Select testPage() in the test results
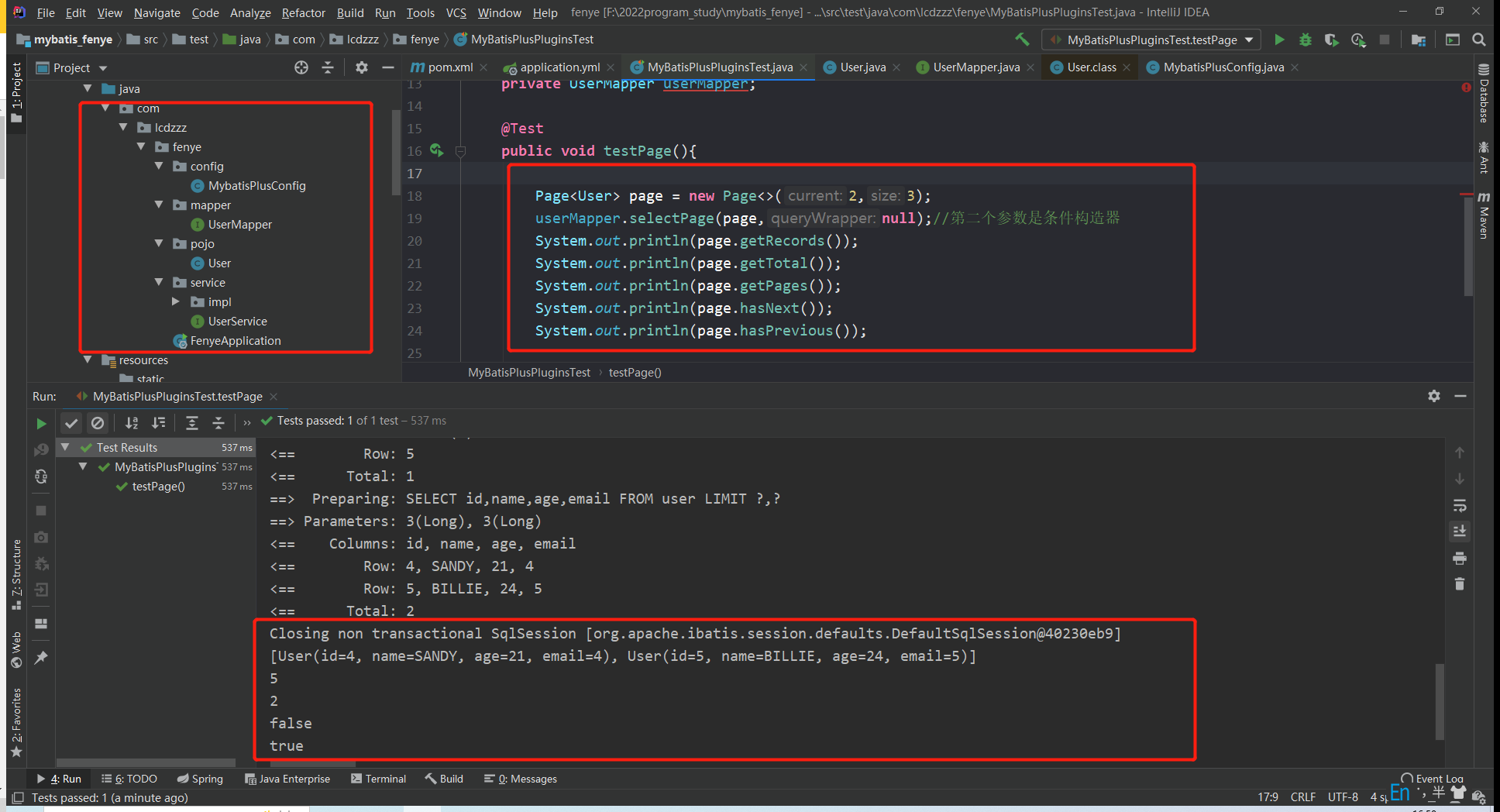Image resolution: width=1500 pixels, height=812 pixels. click(158, 486)
